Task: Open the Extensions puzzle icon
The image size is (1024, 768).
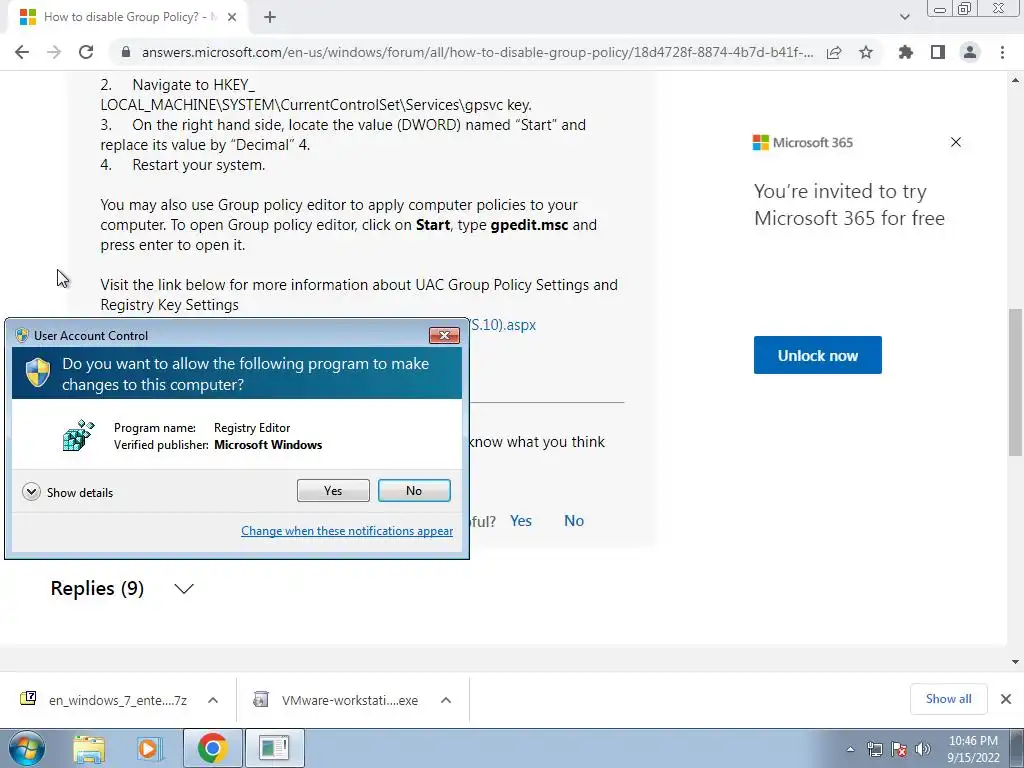Action: click(906, 52)
